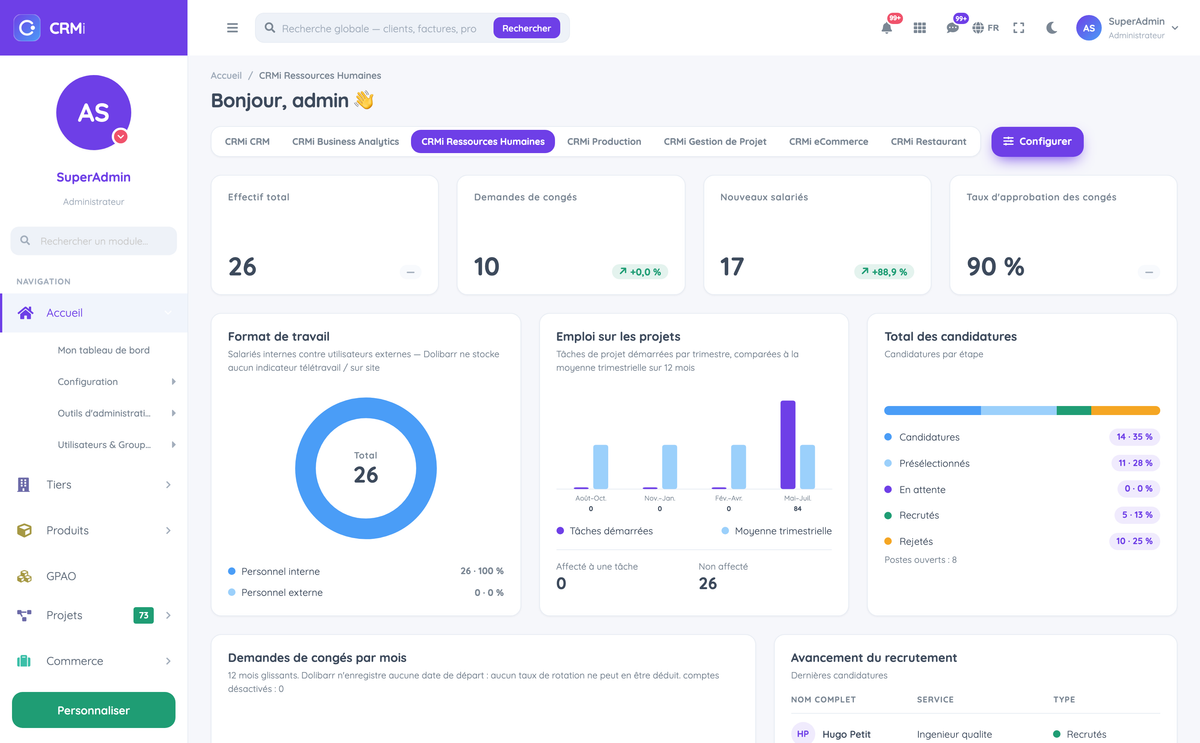Screen dimensions: 1200x743
Task: Click the Tiers building icon
Action: (24, 484)
